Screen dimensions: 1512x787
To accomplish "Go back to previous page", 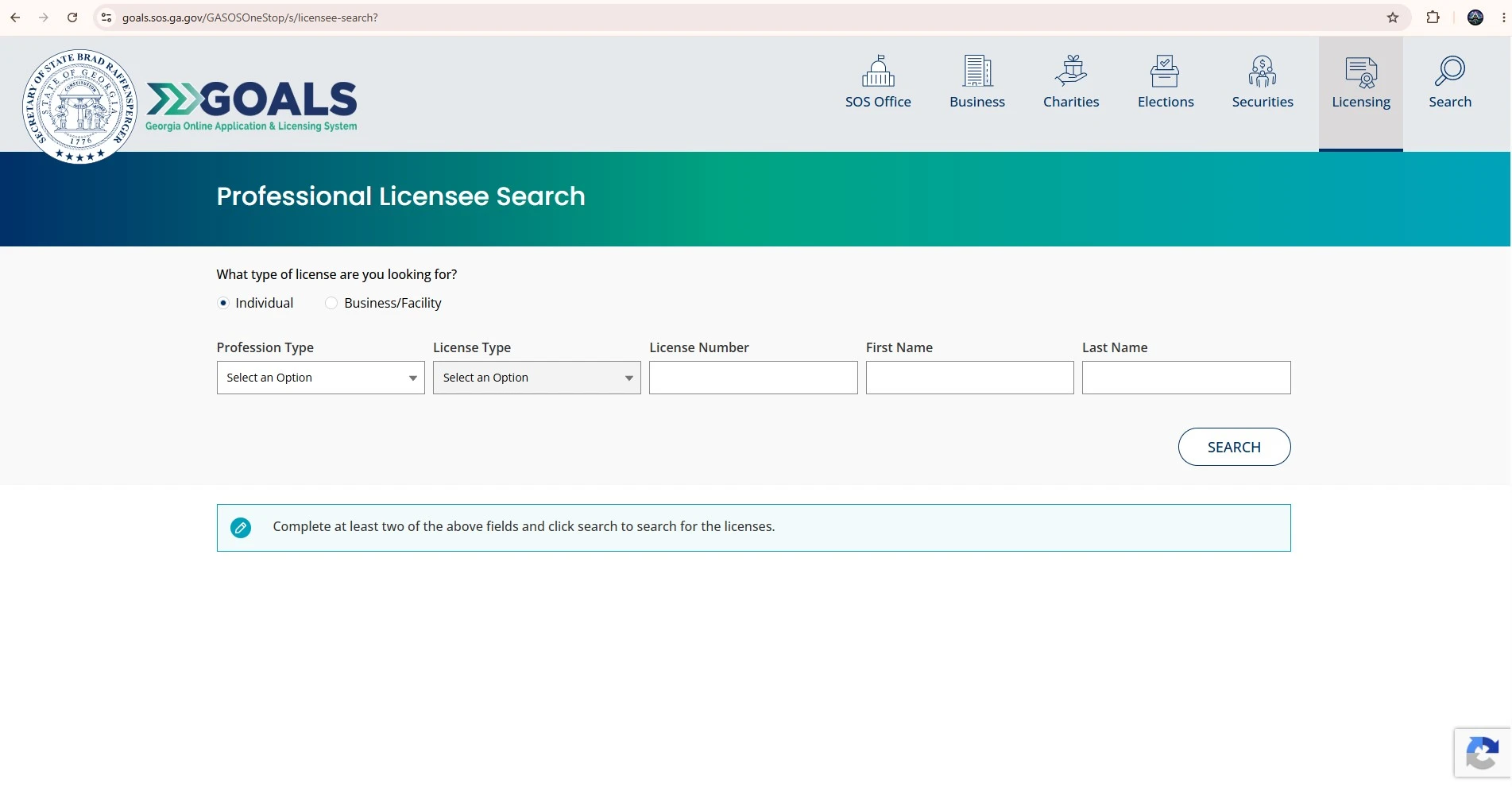I will point(15,17).
